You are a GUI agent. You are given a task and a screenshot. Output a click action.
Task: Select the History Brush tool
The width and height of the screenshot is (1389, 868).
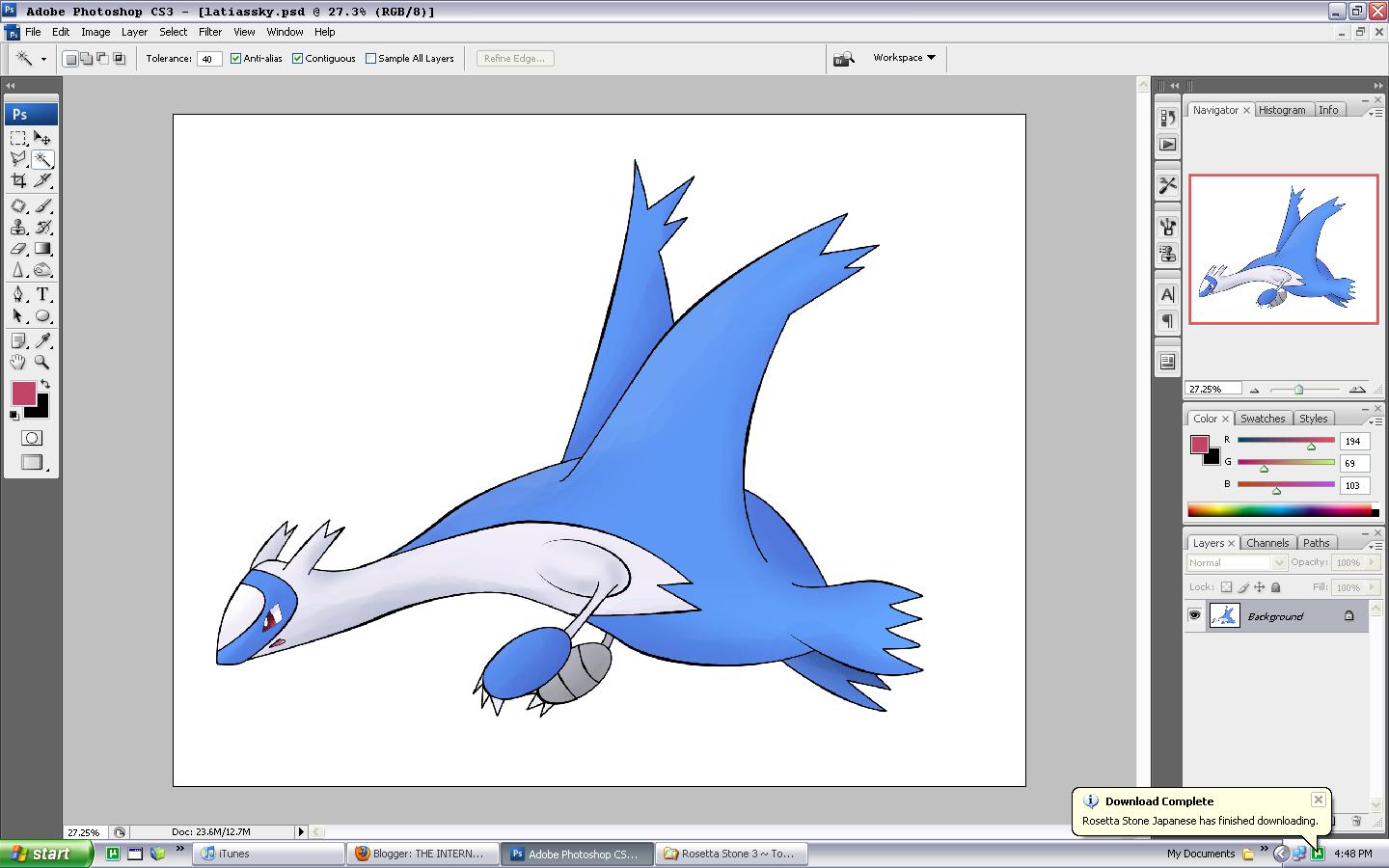coord(42,227)
